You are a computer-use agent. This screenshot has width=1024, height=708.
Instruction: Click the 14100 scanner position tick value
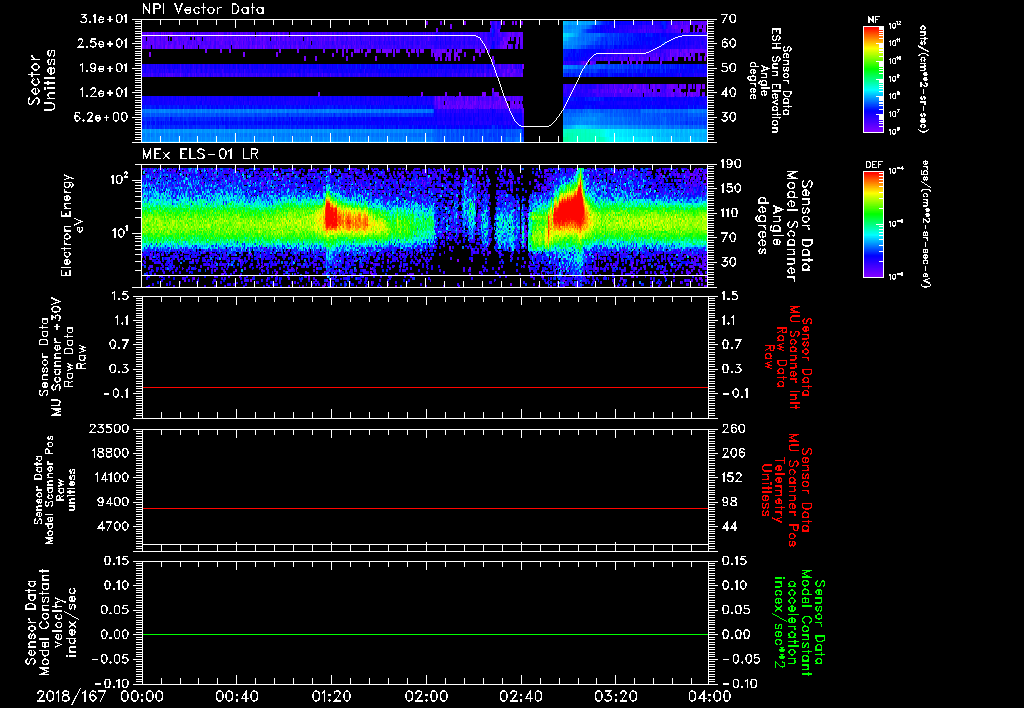[108, 477]
